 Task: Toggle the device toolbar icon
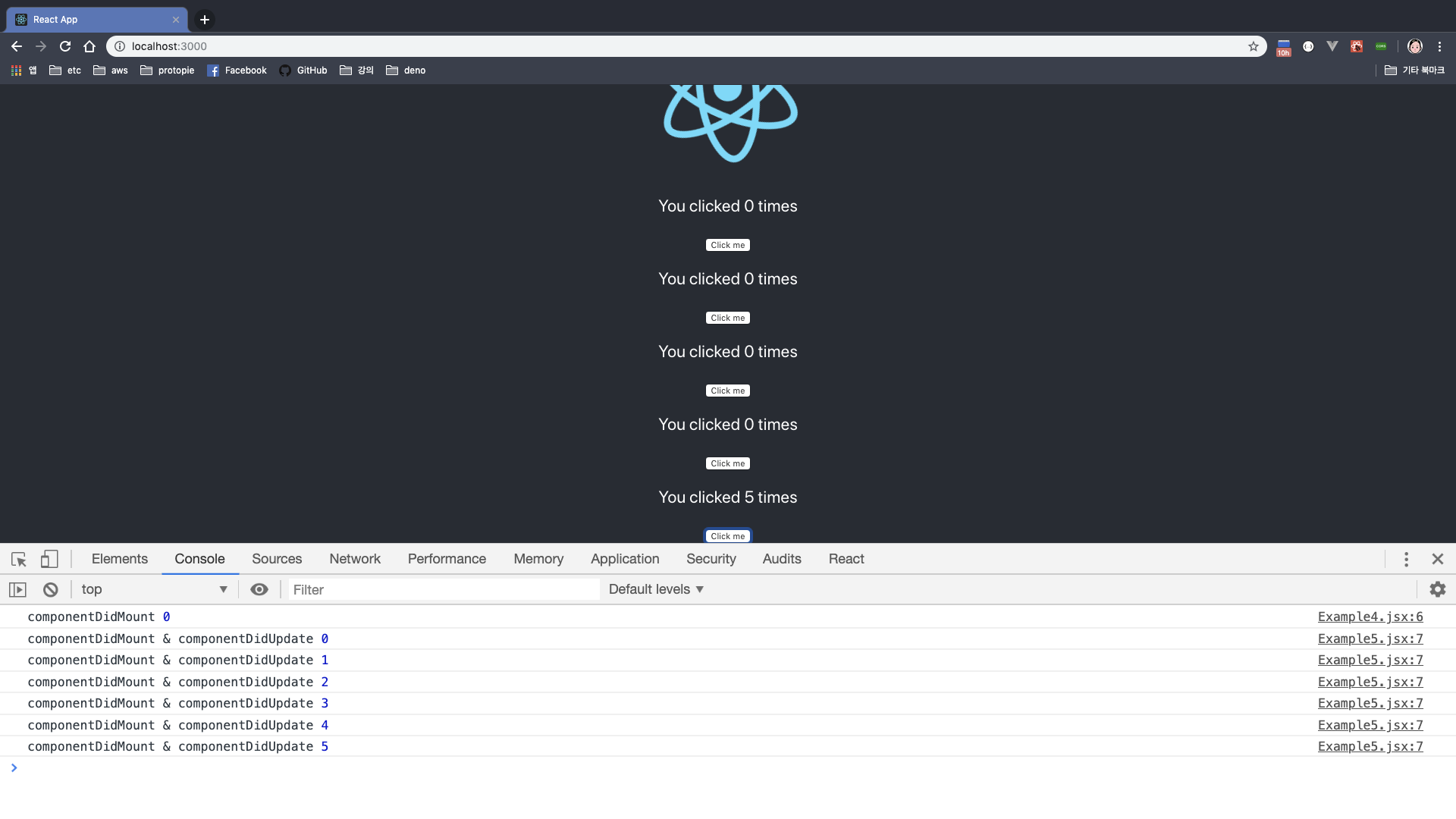tap(49, 560)
